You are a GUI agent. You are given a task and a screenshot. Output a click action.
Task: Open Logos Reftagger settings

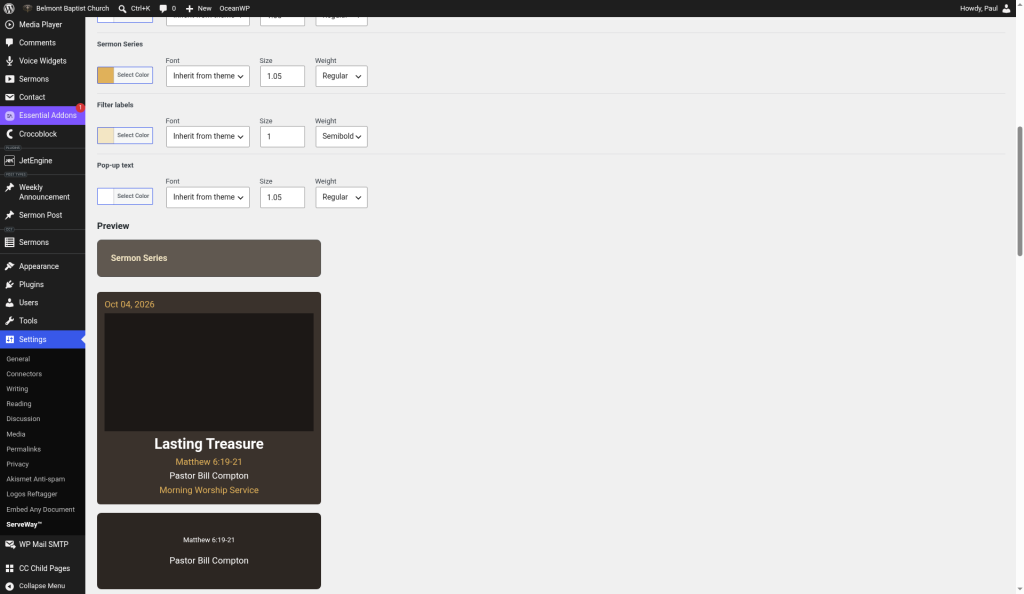click(32, 494)
